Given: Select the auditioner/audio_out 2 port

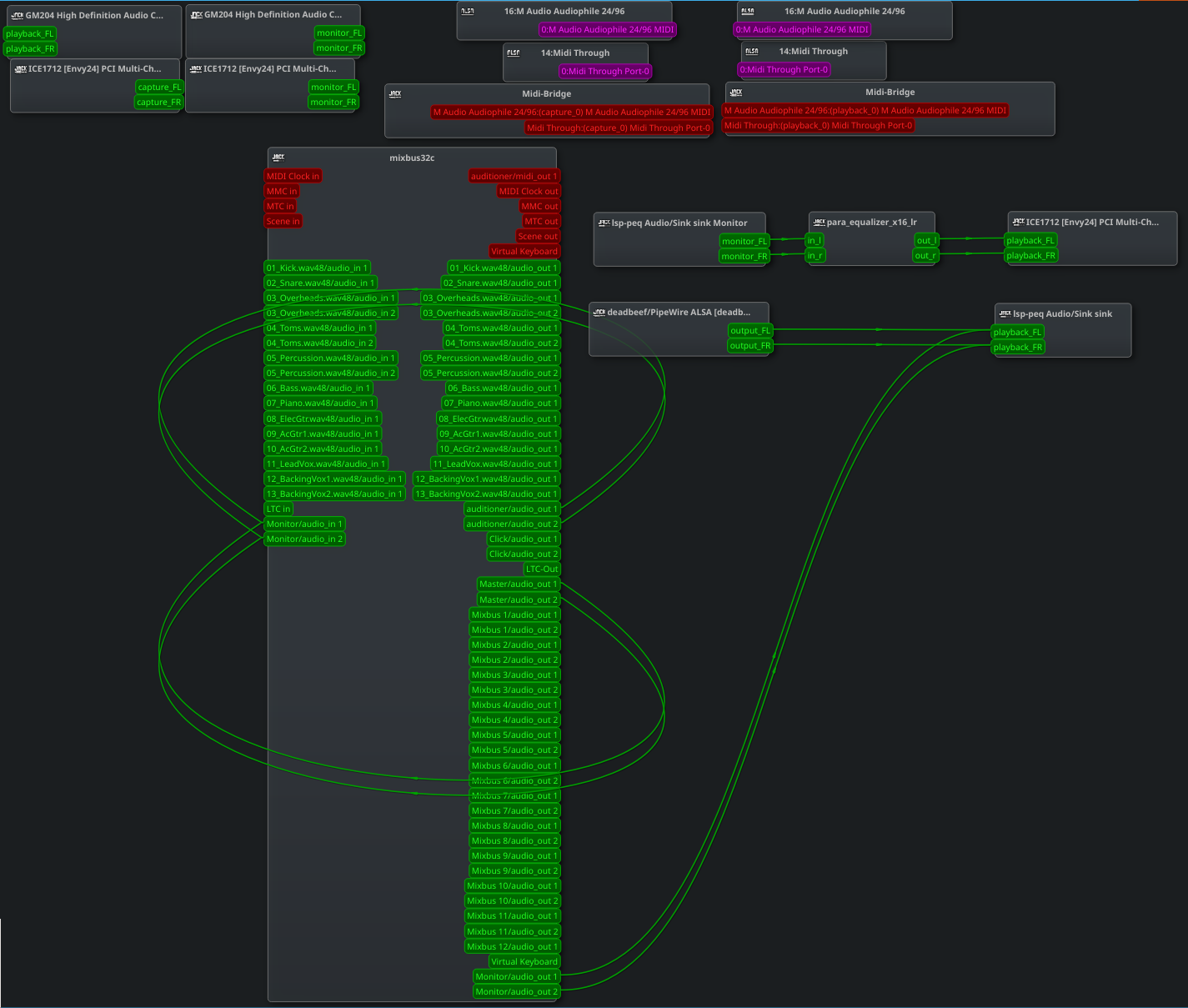Looking at the screenshot, I should pyautogui.click(x=512, y=524).
